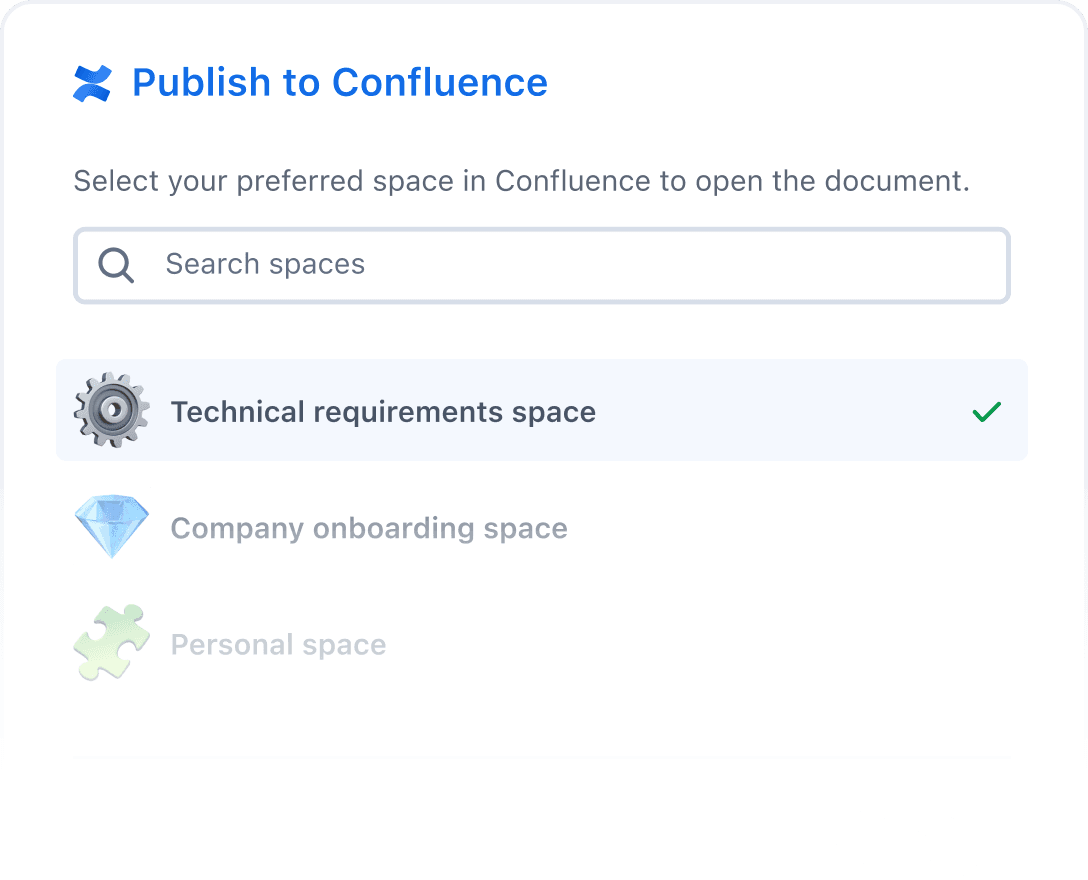Click the magnifying glass search icon
The height and width of the screenshot is (880, 1088).
click(116, 265)
